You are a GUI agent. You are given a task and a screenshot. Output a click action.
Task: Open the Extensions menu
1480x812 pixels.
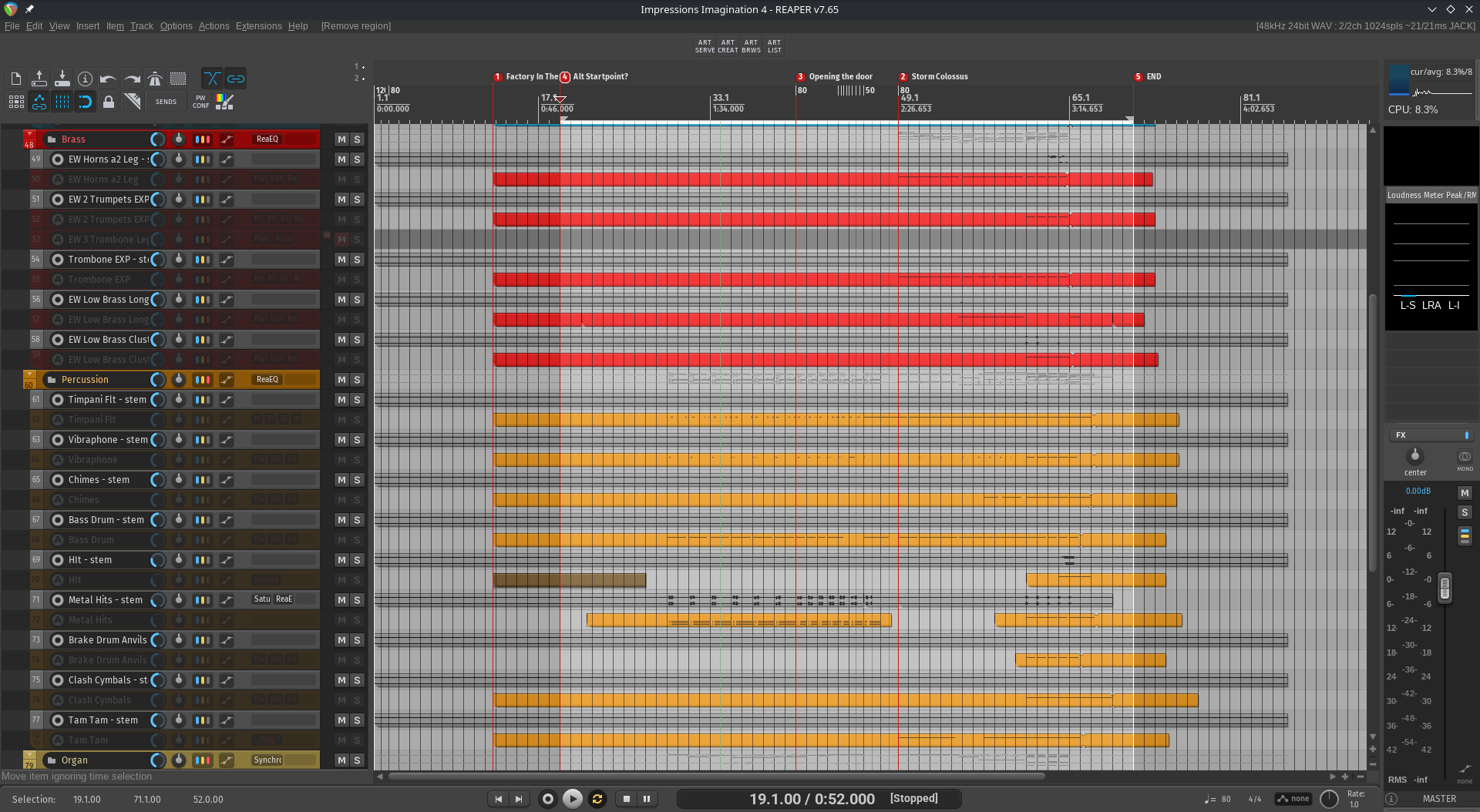pyautogui.click(x=259, y=26)
